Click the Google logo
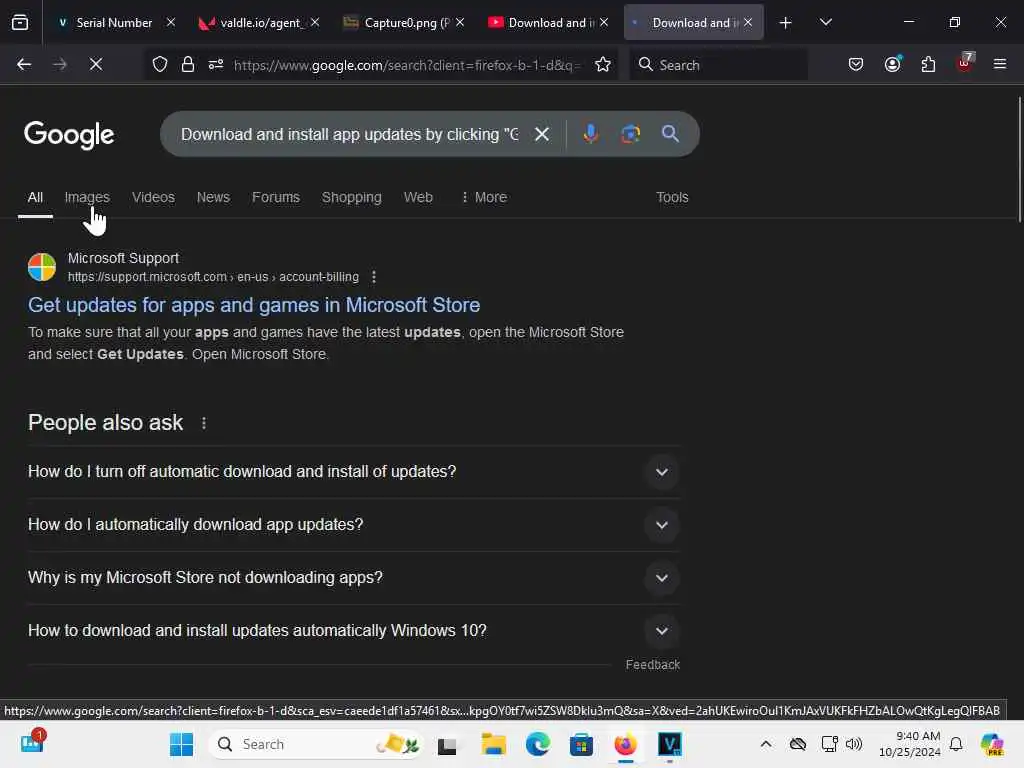1024x768 pixels. (x=69, y=135)
